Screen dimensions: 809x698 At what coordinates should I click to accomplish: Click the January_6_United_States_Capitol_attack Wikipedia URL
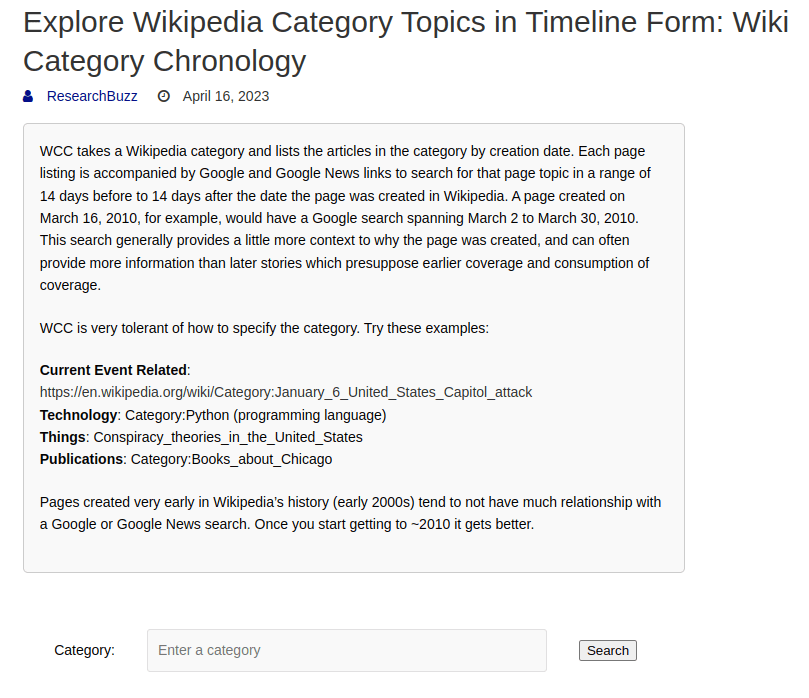tap(286, 392)
